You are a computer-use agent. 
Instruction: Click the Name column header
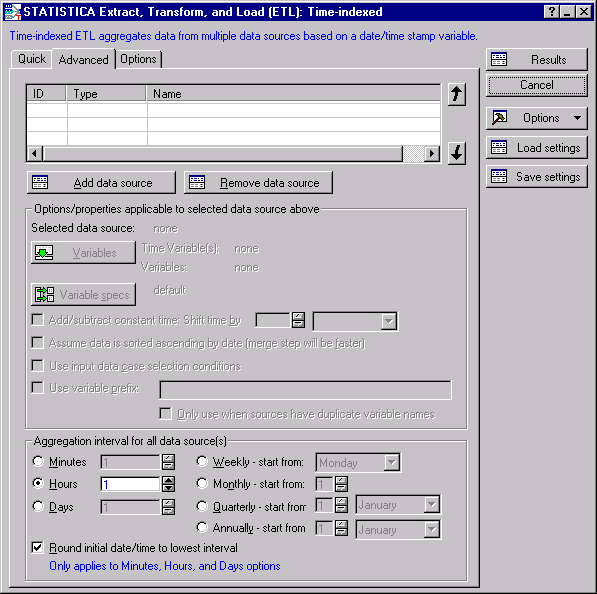tap(293, 94)
